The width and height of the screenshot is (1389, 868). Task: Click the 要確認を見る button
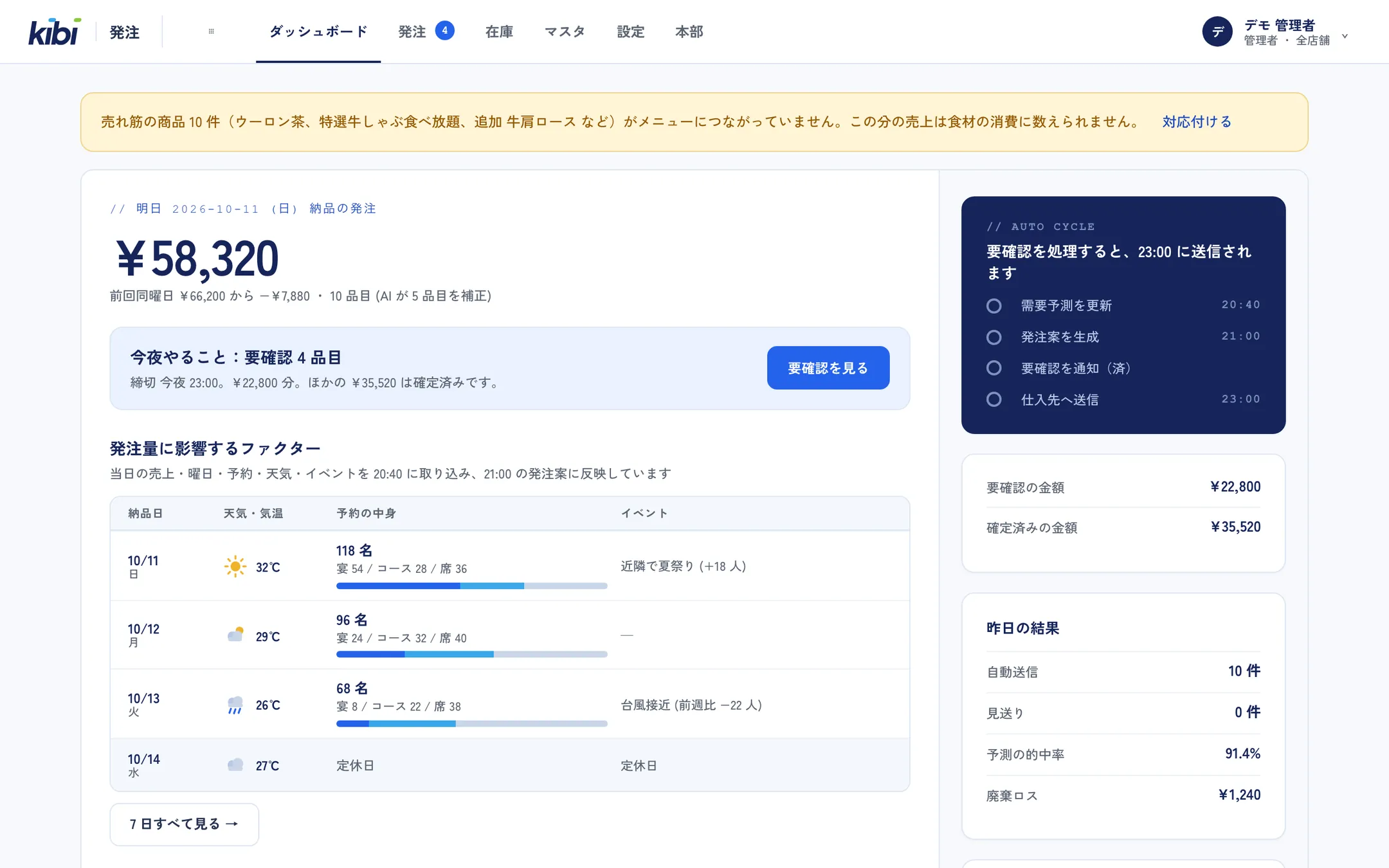828,368
